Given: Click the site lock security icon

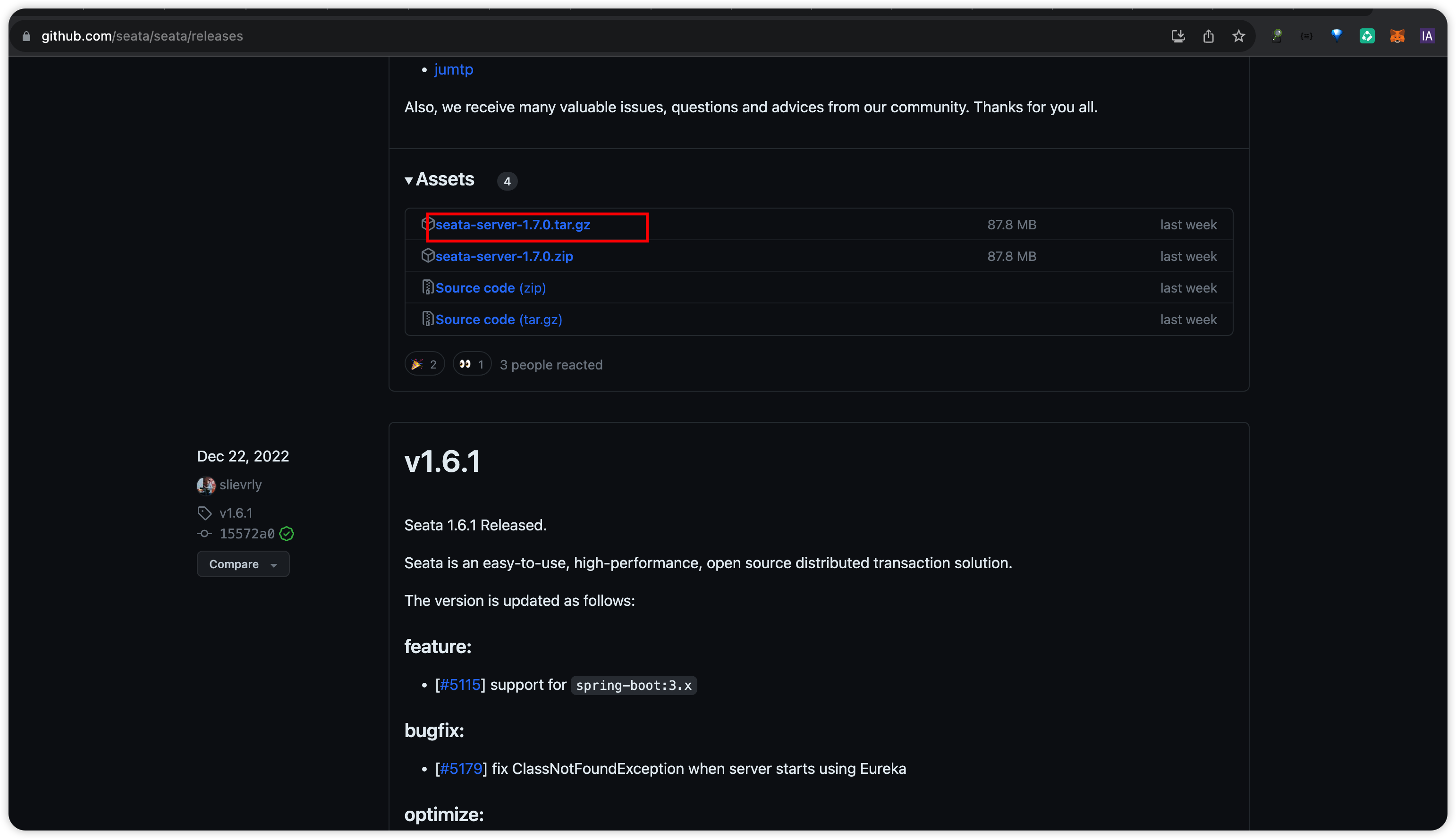Looking at the screenshot, I should point(26,36).
